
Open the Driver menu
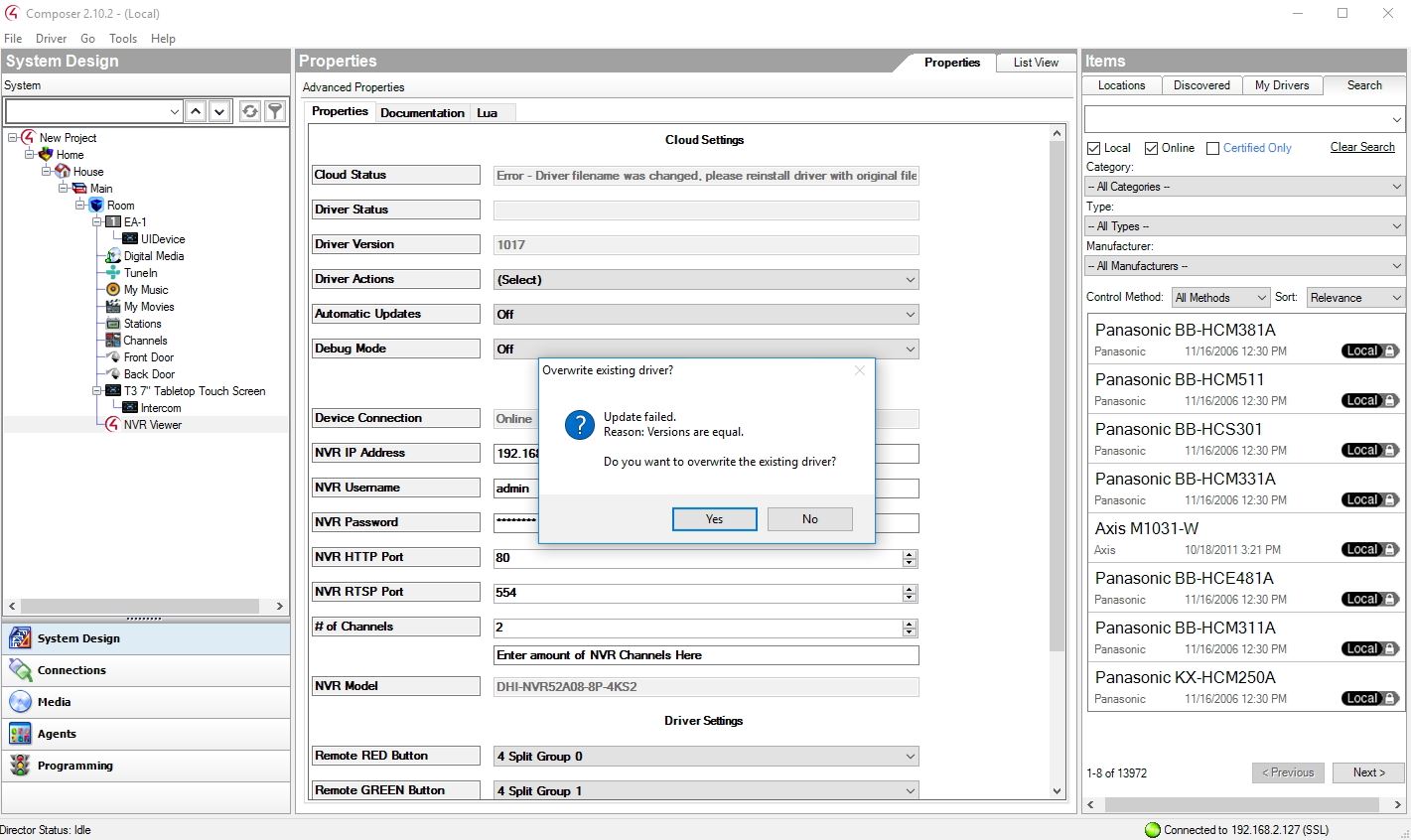point(52,39)
